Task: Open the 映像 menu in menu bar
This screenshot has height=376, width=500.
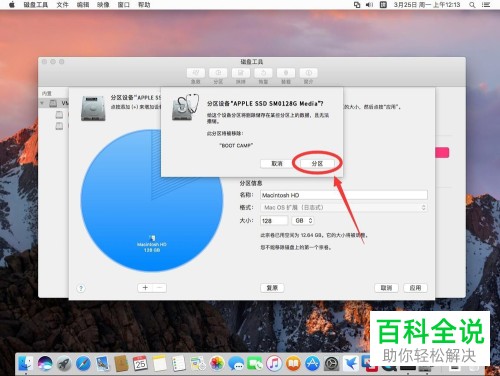Action: (x=103, y=5)
